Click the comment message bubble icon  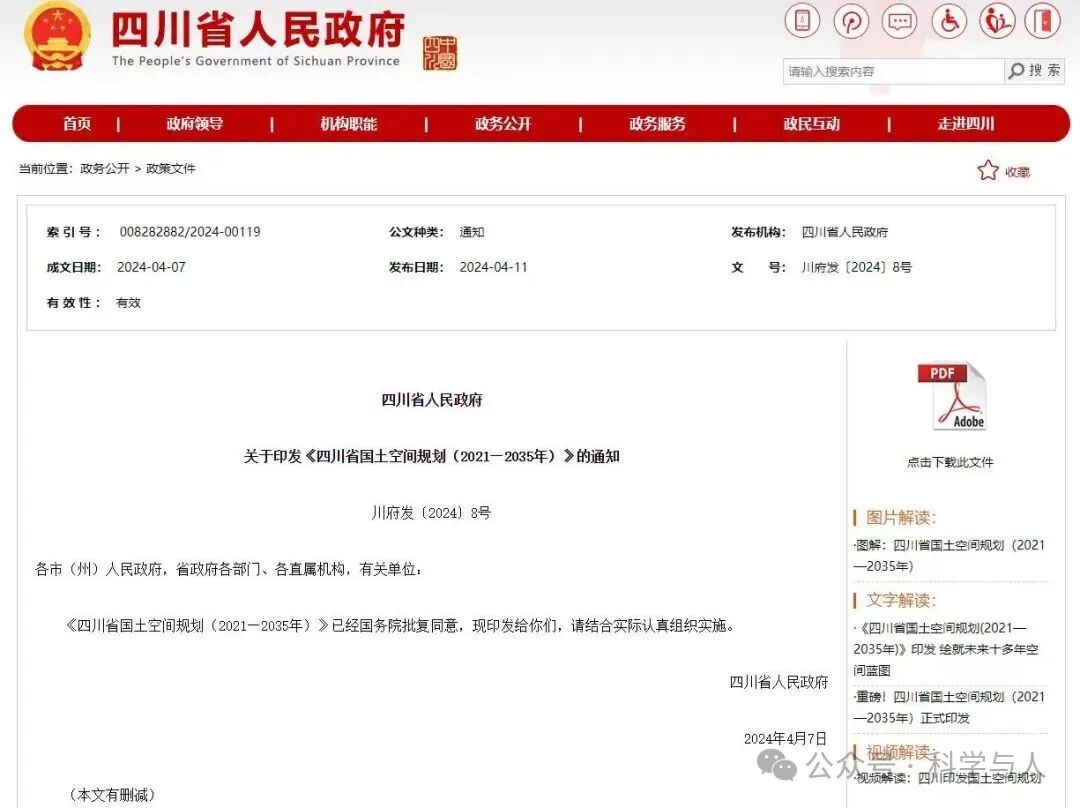coord(899,21)
